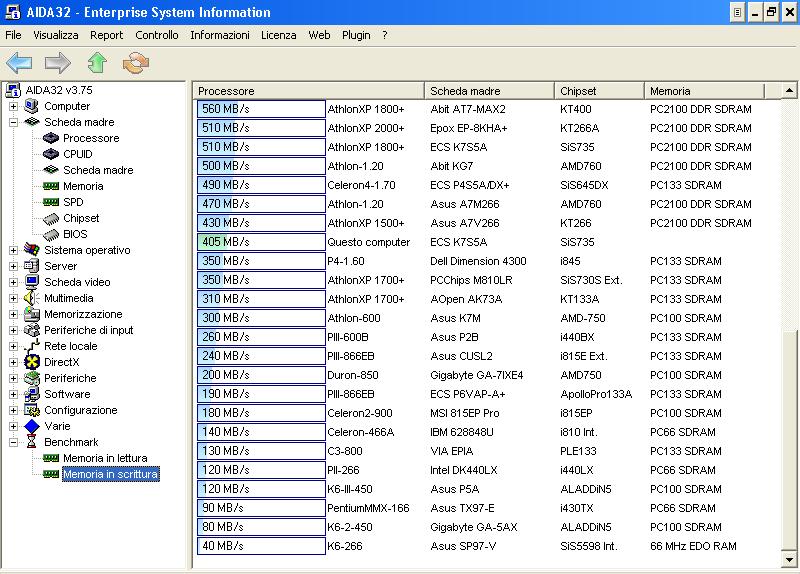Open the Controllo menu
The image size is (800, 574).
(157, 35)
